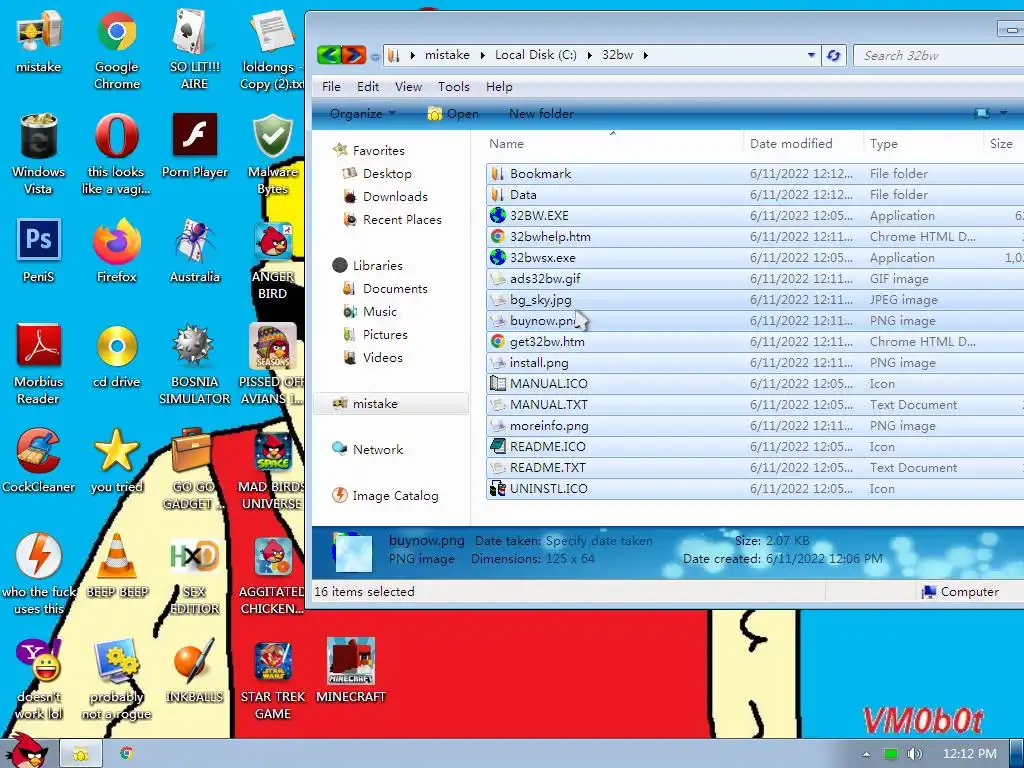The image size is (1024, 768).
Task: Launch the Opera icon labeled 'this looks like a vagi...'
Action: (117, 153)
